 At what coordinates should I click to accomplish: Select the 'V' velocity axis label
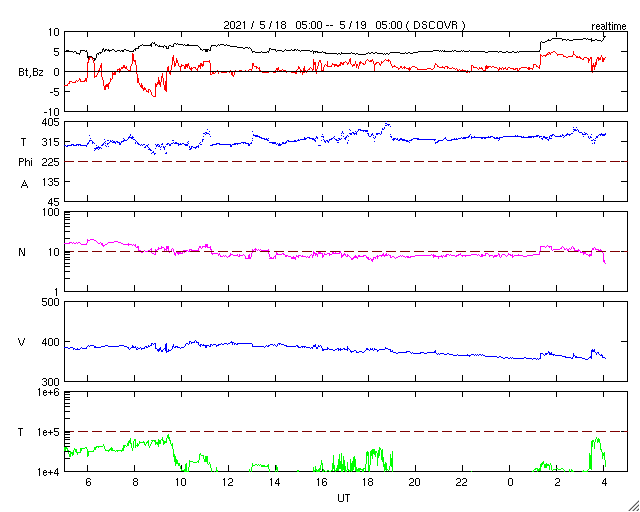coord(22,342)
